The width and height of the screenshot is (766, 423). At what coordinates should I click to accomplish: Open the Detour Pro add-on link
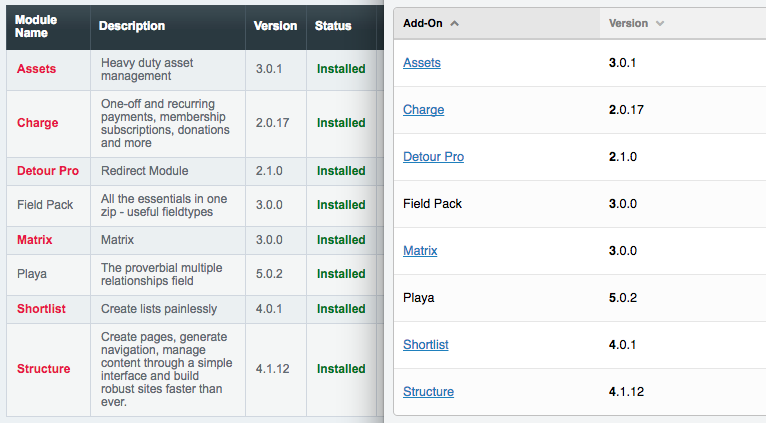(x=433, y=157)
